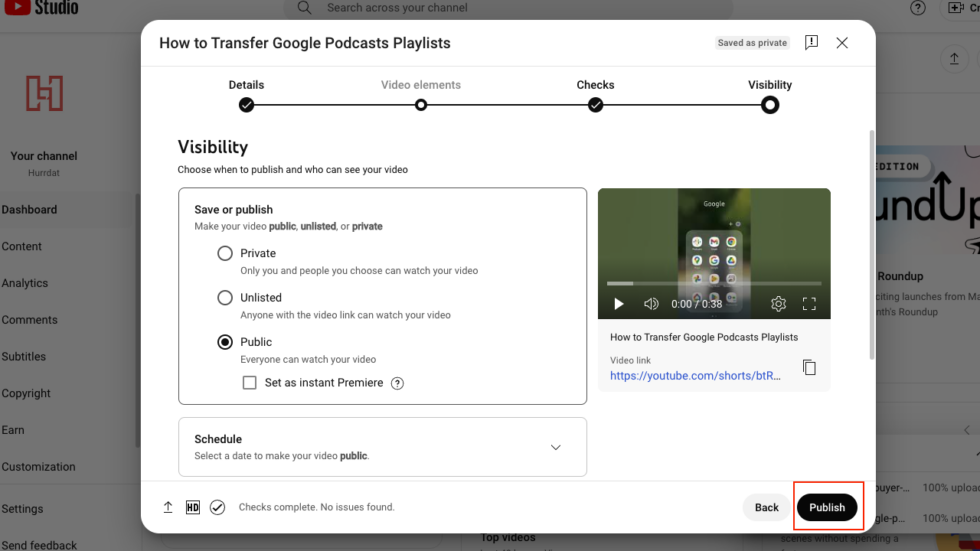980x551 pixels.
Task: Mute the preview video volume icon
Action: click(651, 304)
